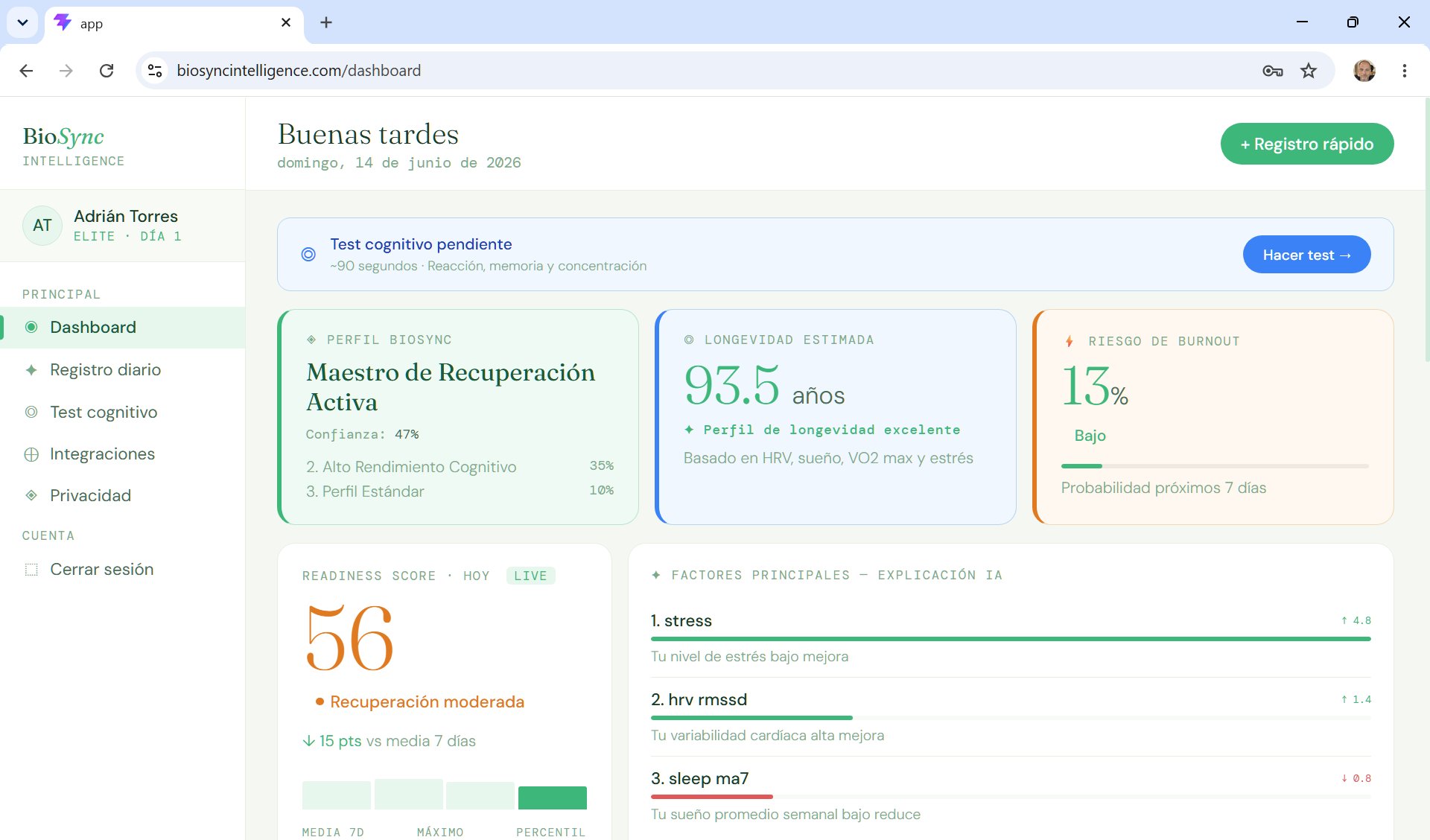Bookmark this page with star icon
Screen dimensions: 1430x840
(1309, 71)
